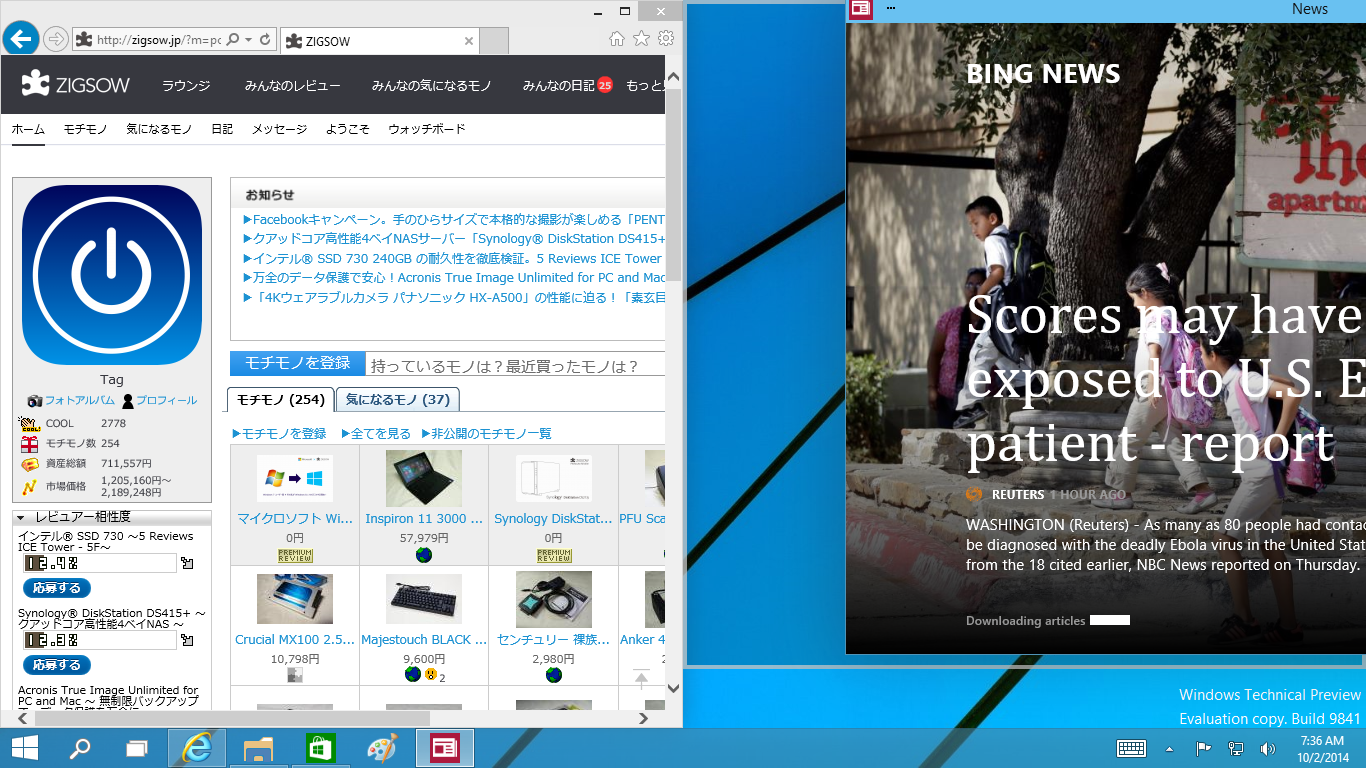Switch to モチモノ (254) tab
Viewport: 1366px width, 768px height.
(x=280, y=400)
